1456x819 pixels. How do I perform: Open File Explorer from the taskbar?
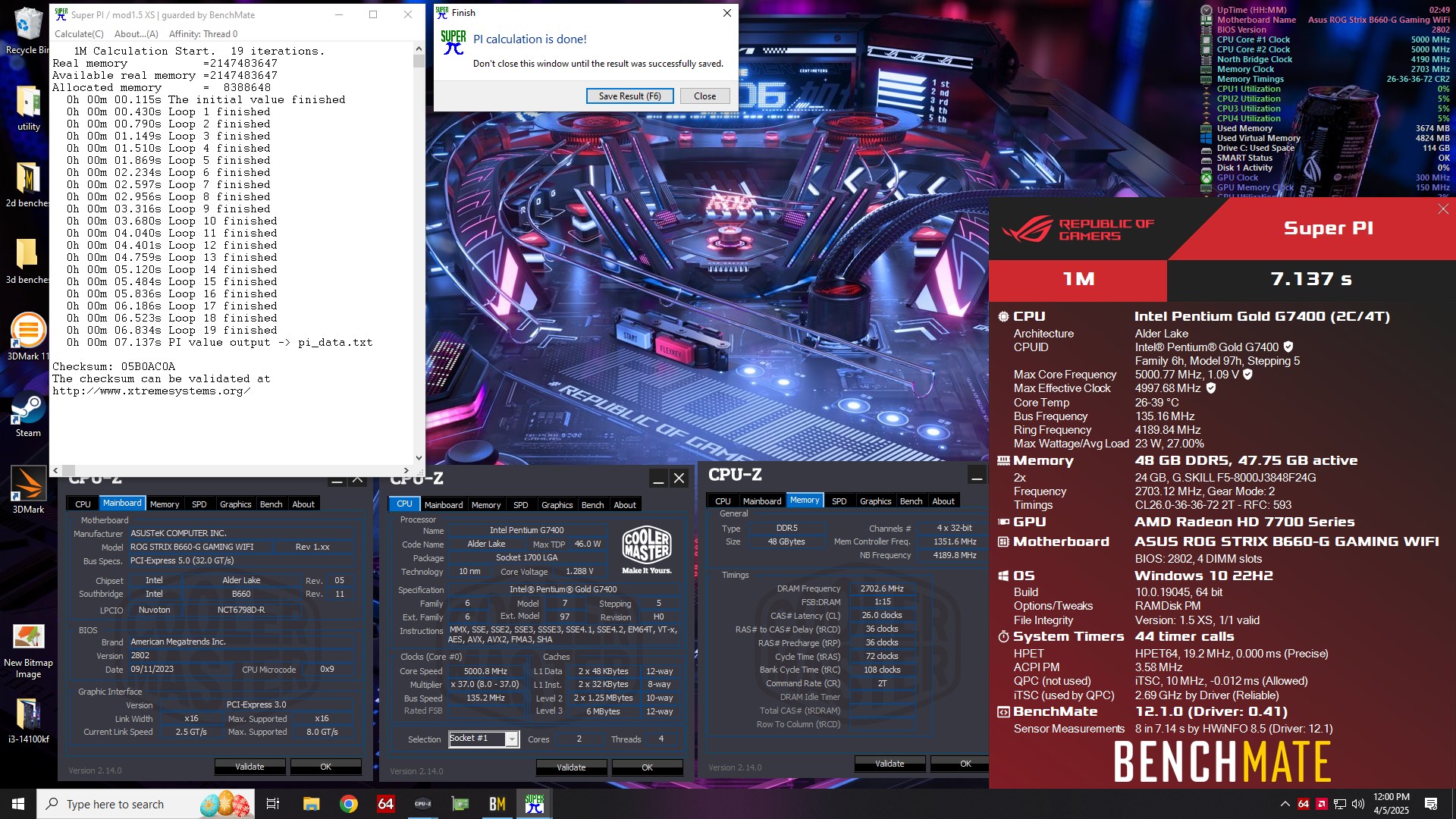pyautogui.click(x=311, y=804)
